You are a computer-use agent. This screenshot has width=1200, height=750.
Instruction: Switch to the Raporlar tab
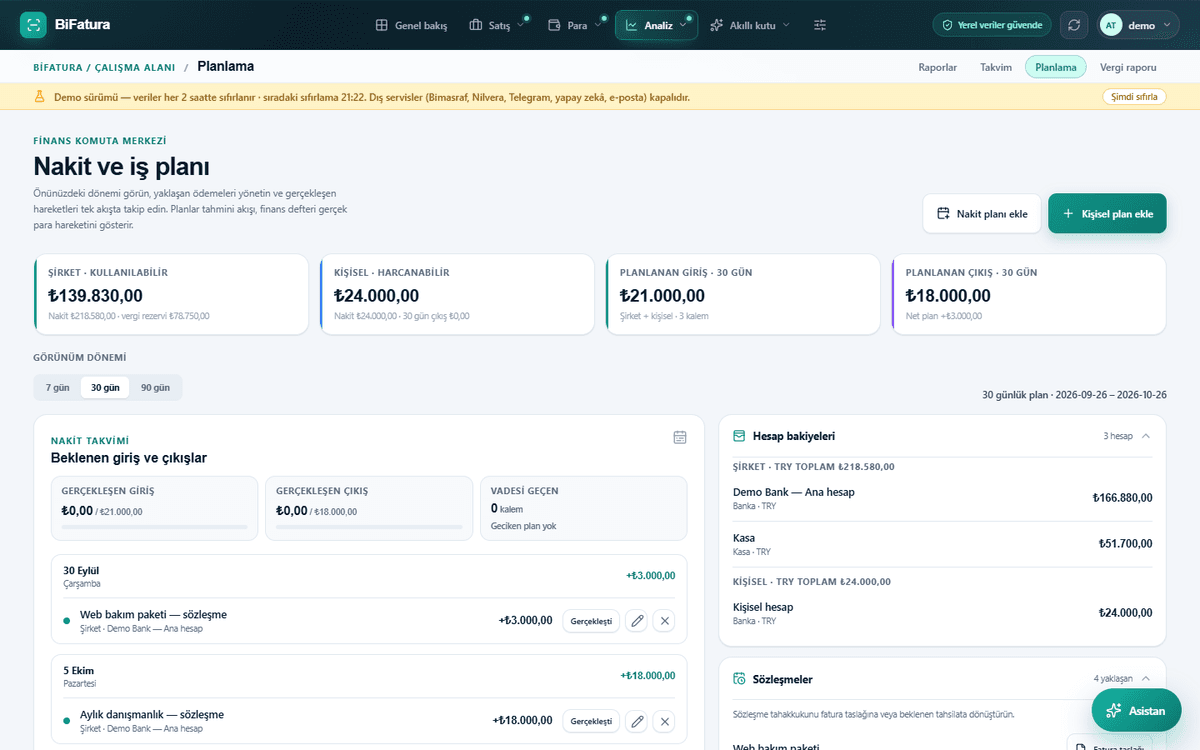pos(938,67)
